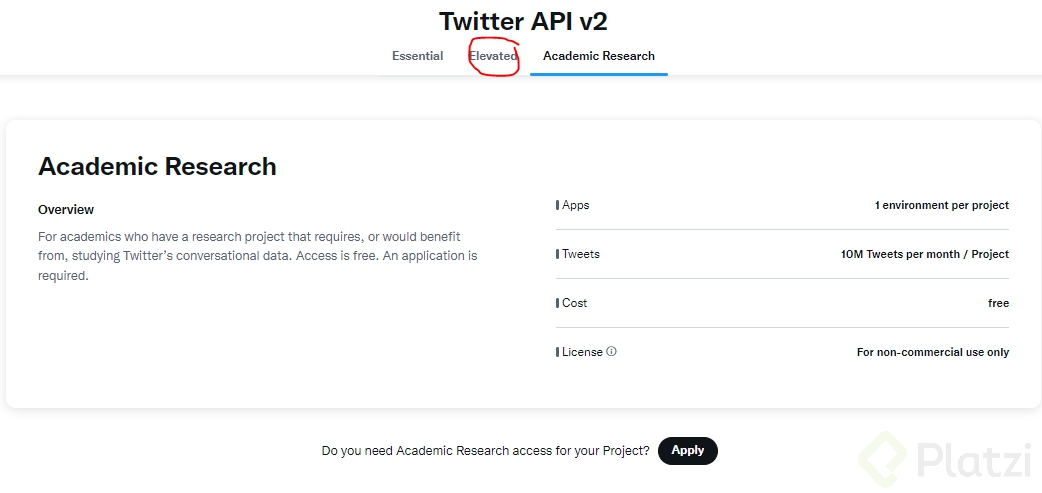Click the License row label
The height and width of the screenshot is (493, 1042).
click(x=582, y=352)
